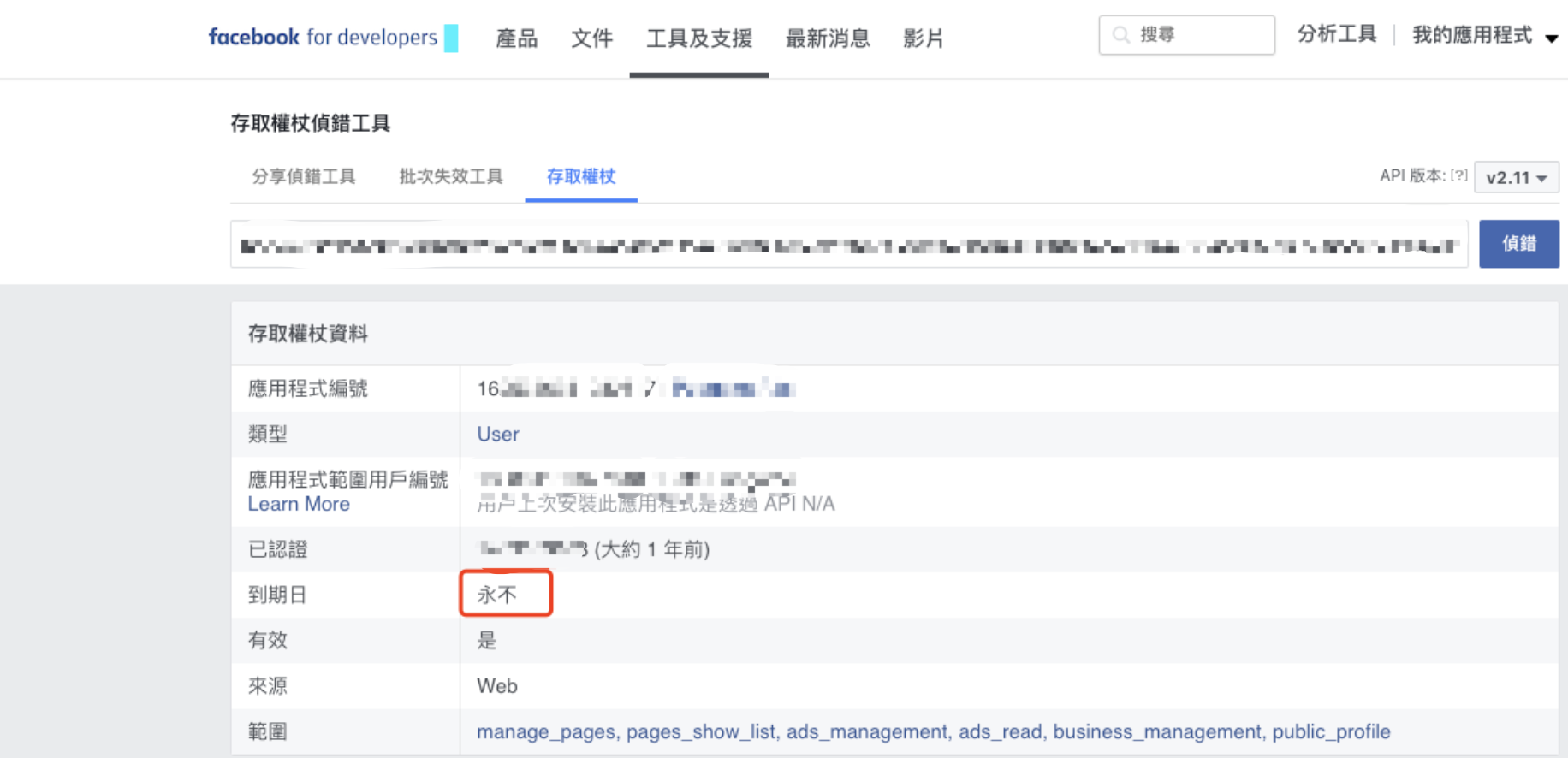Click the User type link
This screenshot has width=1568, height=758.
tap(498, 435)
